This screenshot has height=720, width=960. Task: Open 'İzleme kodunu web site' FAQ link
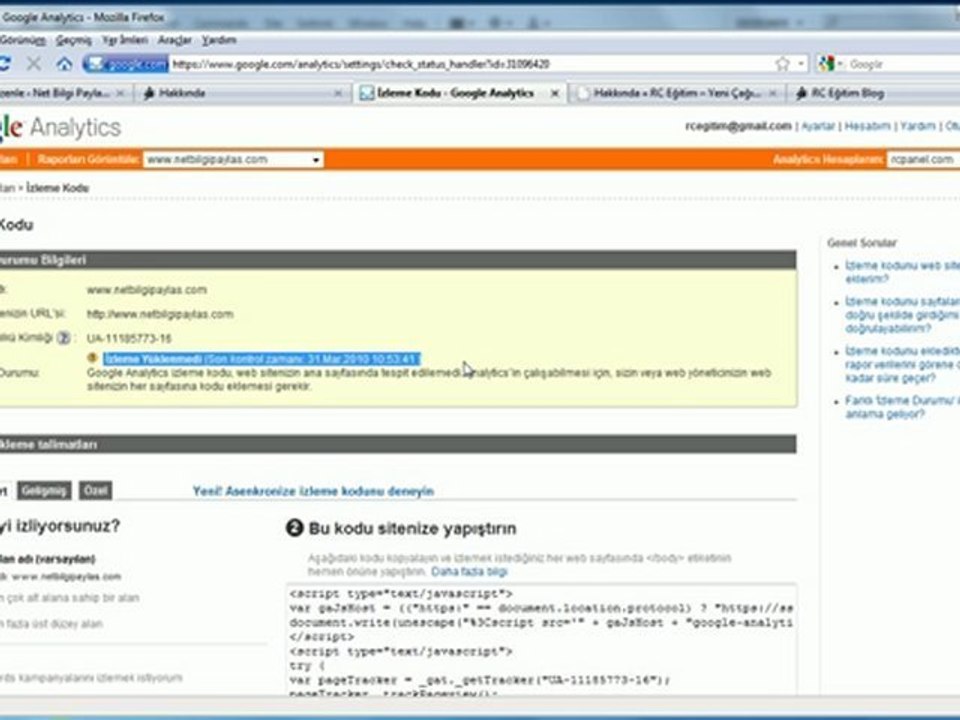coord(902,272)
